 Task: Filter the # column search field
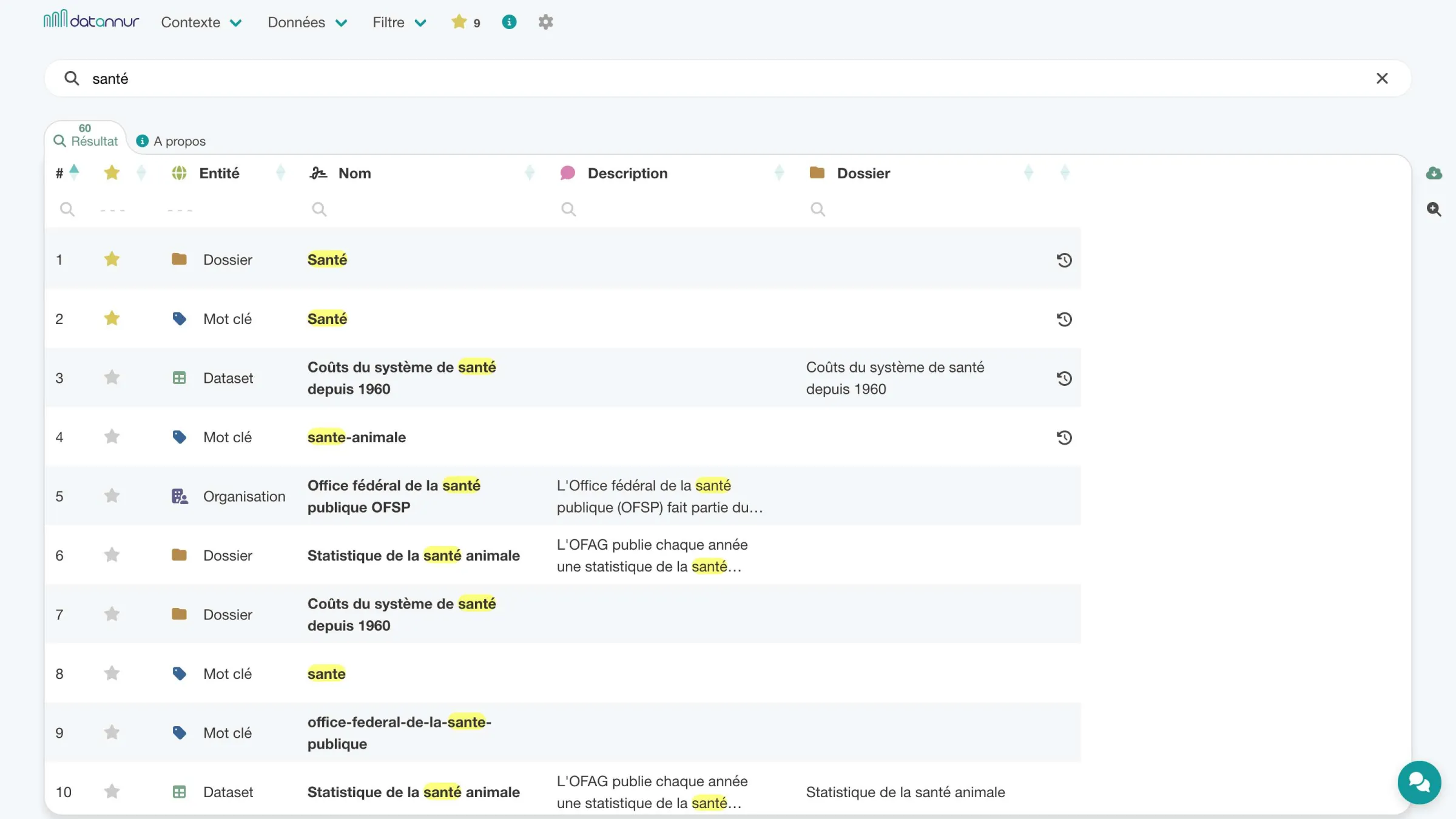click(x=67, y=209)
